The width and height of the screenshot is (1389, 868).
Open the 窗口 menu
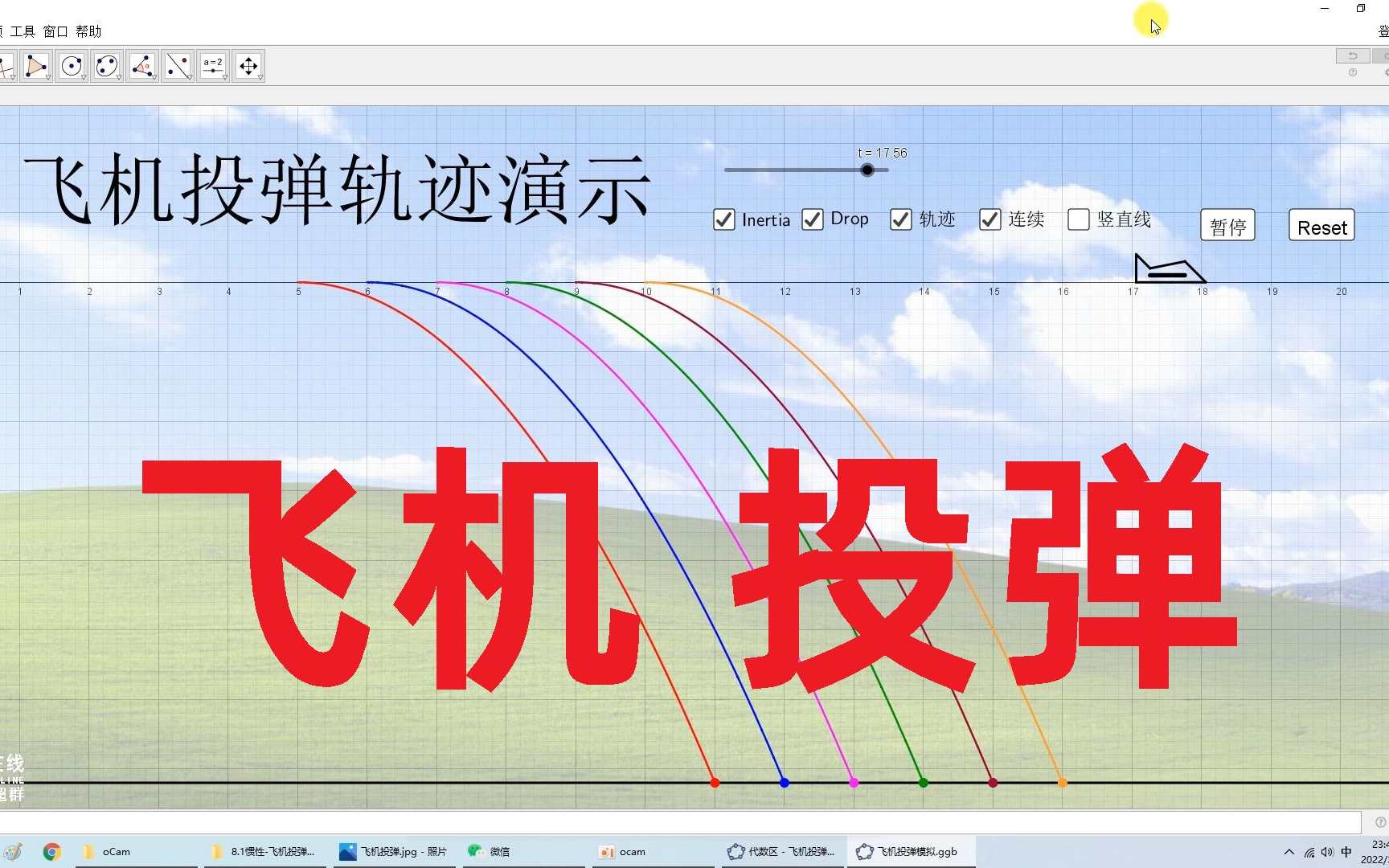pos(55,31)
